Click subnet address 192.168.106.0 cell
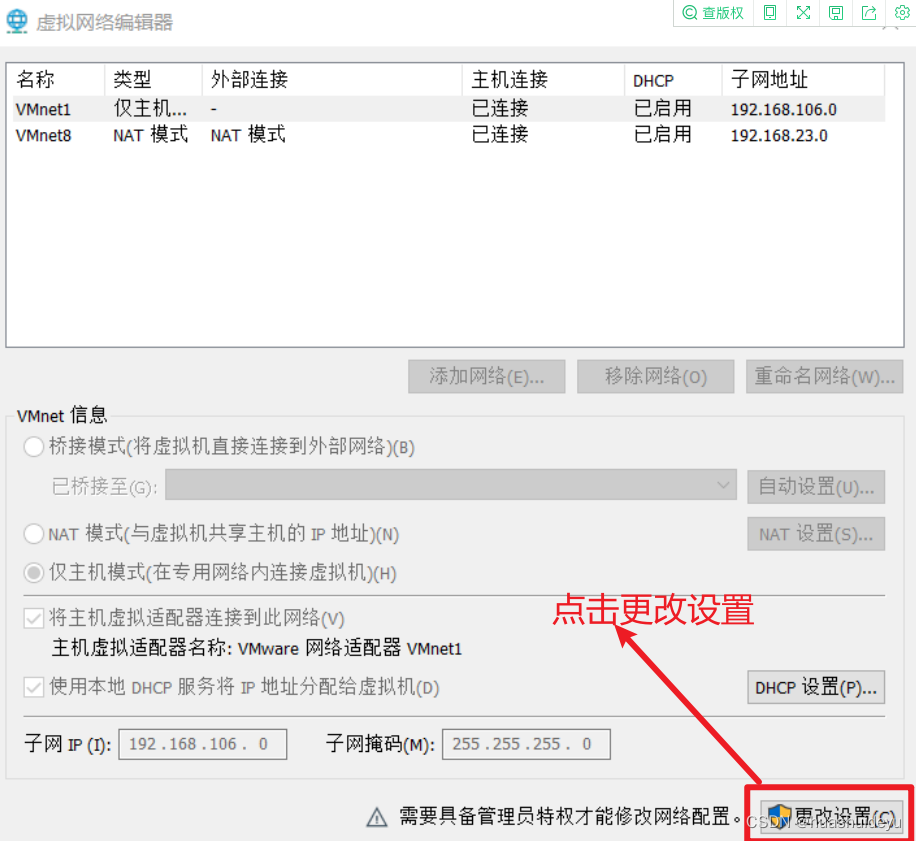 click(783, 109)
